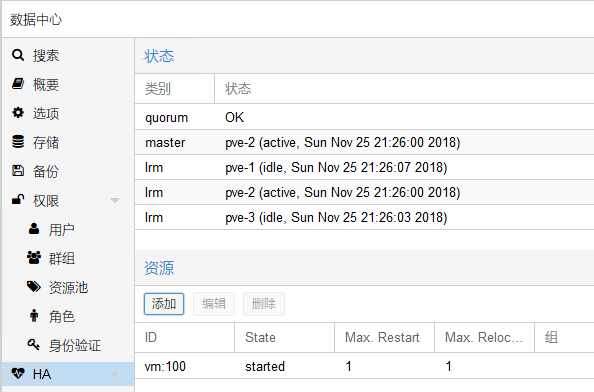Collapse the 权限 permissions section arrow
Screen dimensions: 594x392
(115, 200)
